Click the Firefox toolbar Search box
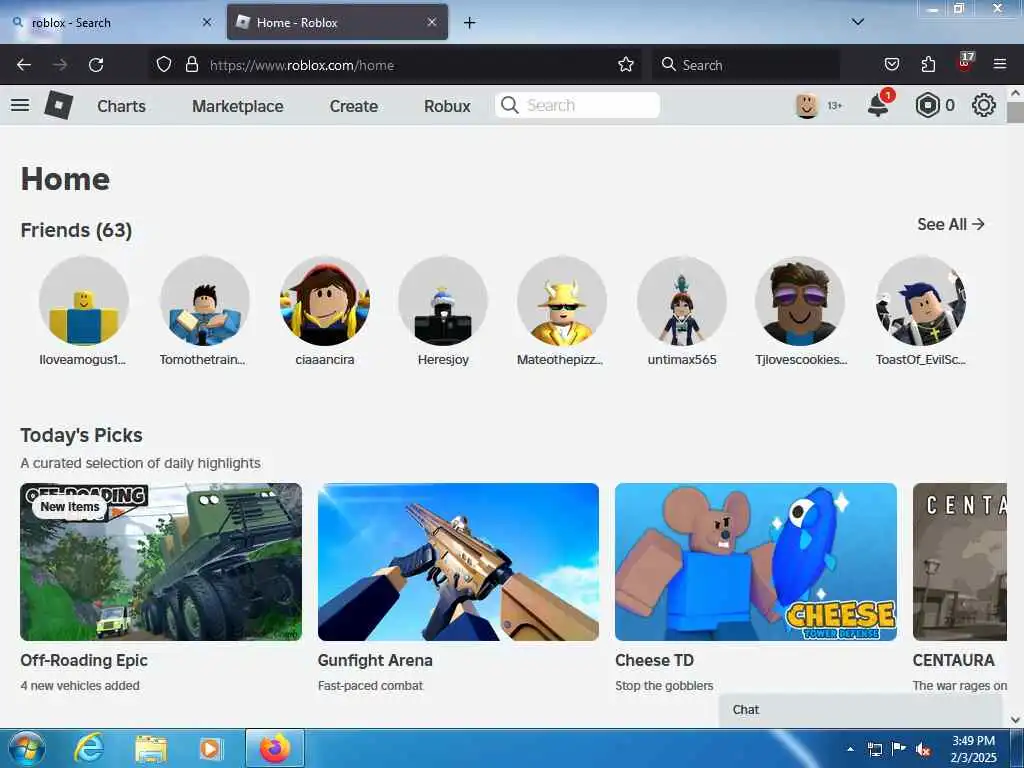Image resolution: width=1024 pixels, height=768 pixels. (x=745, y=65)
